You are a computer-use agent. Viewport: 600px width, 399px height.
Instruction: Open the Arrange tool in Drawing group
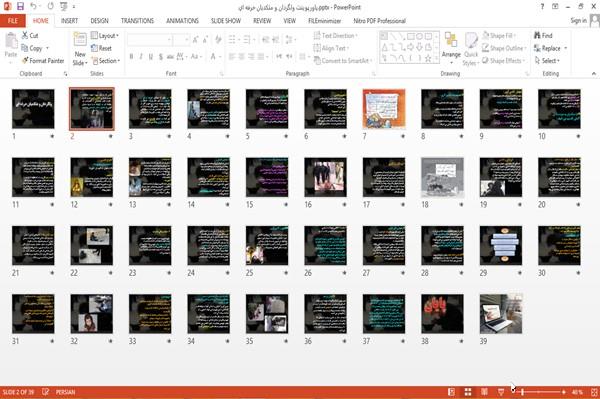coord(451,48)
